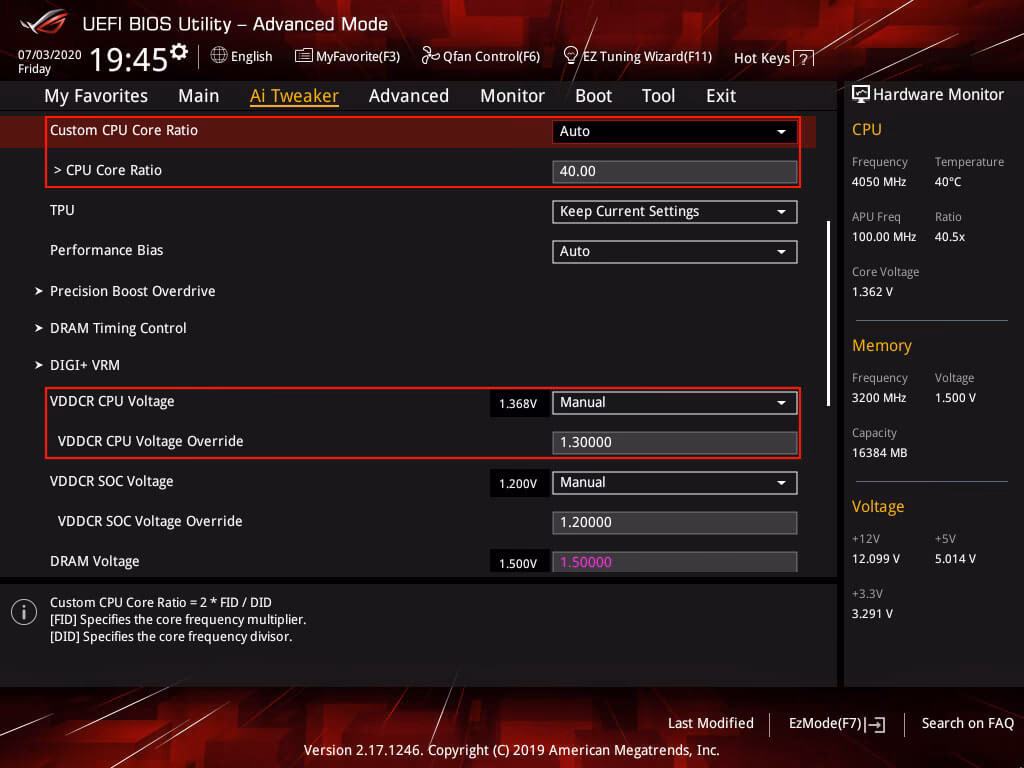1024x768 pixels.
Task: Click the EZ Tuning Wizard lightbulb icon
Action: tap(570, 55)
